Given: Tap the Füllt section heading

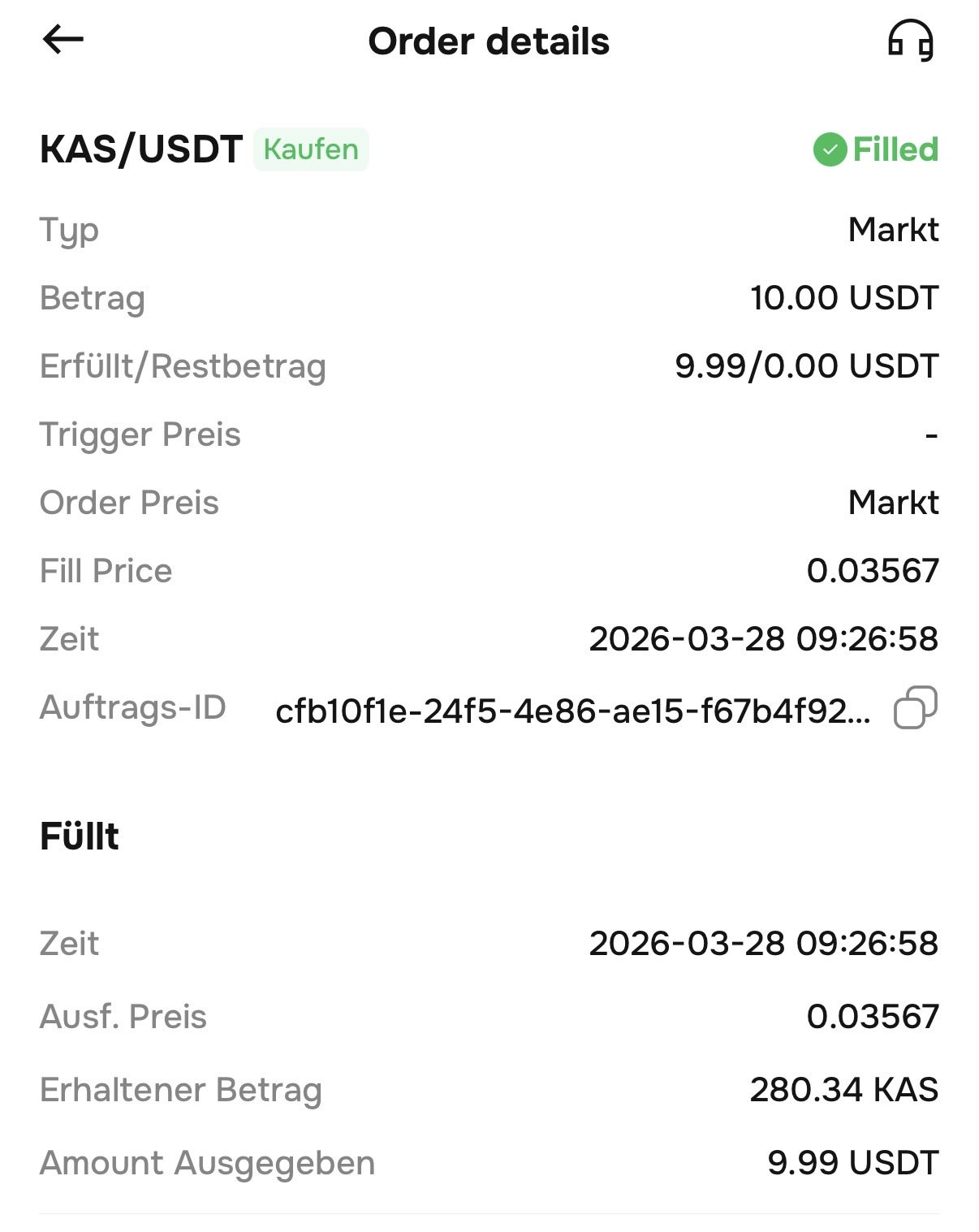Looking at the screenshot, I should point(80,836).
